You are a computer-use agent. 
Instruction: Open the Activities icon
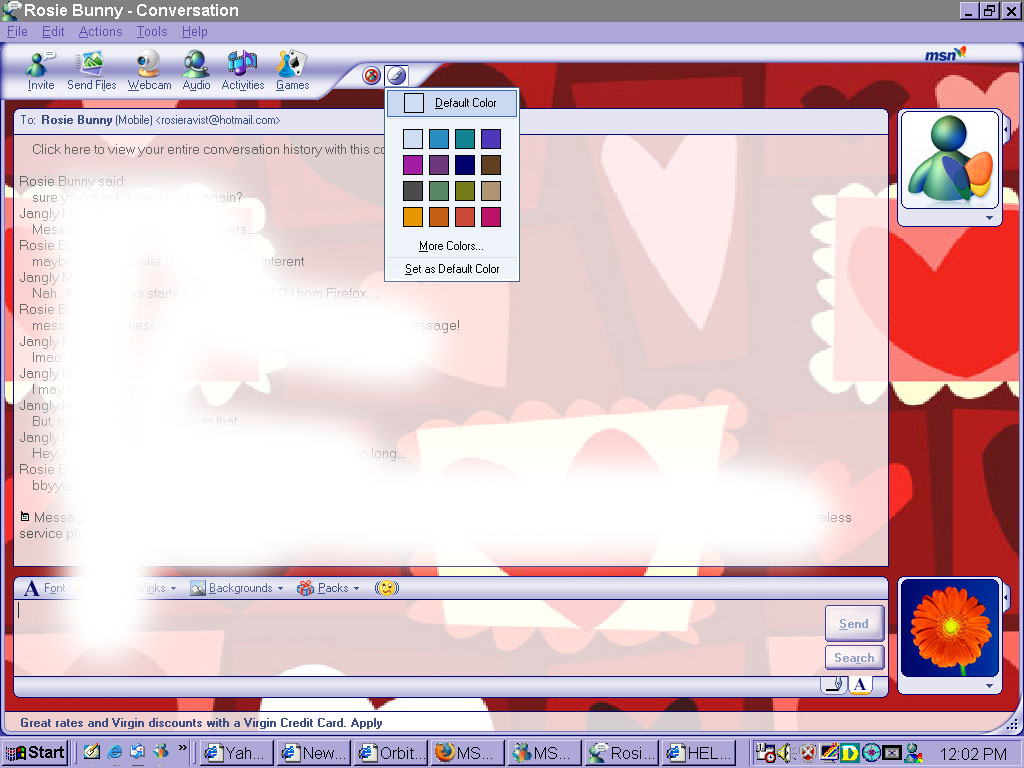pyautogui.click(x=242, y=70)
